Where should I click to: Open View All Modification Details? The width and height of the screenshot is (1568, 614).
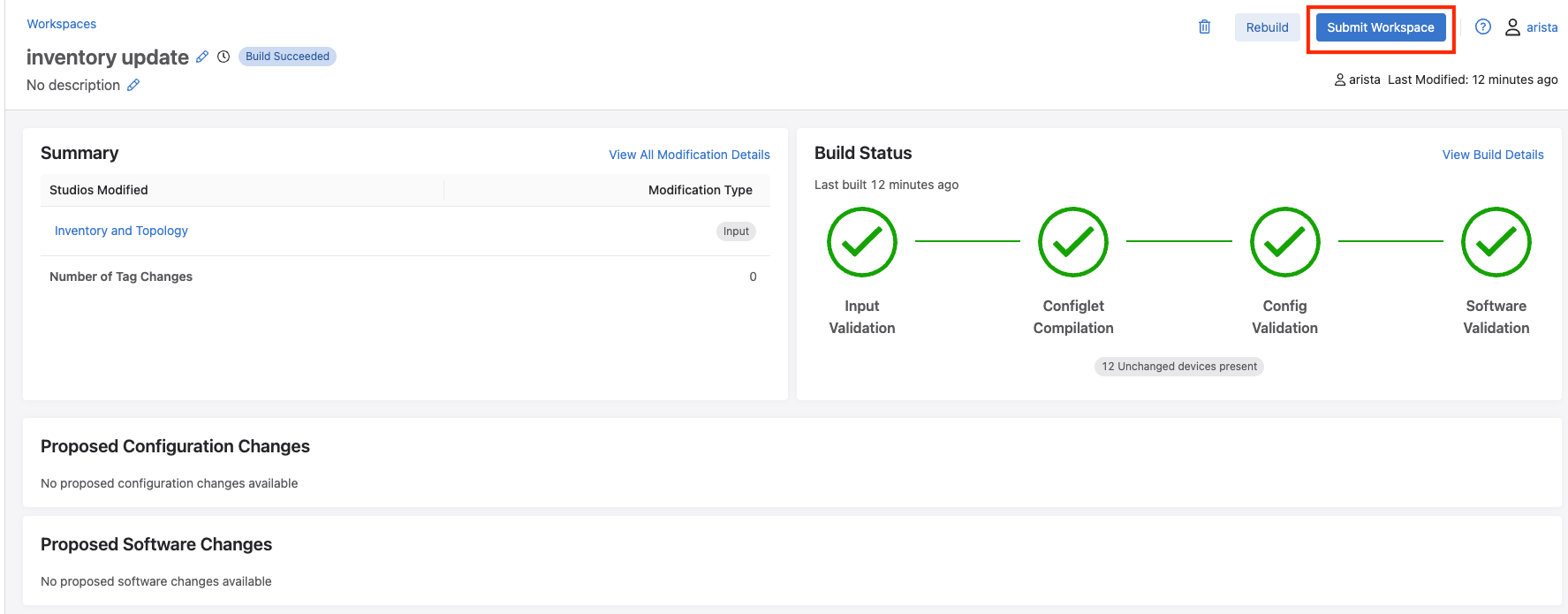click(689, 155)
